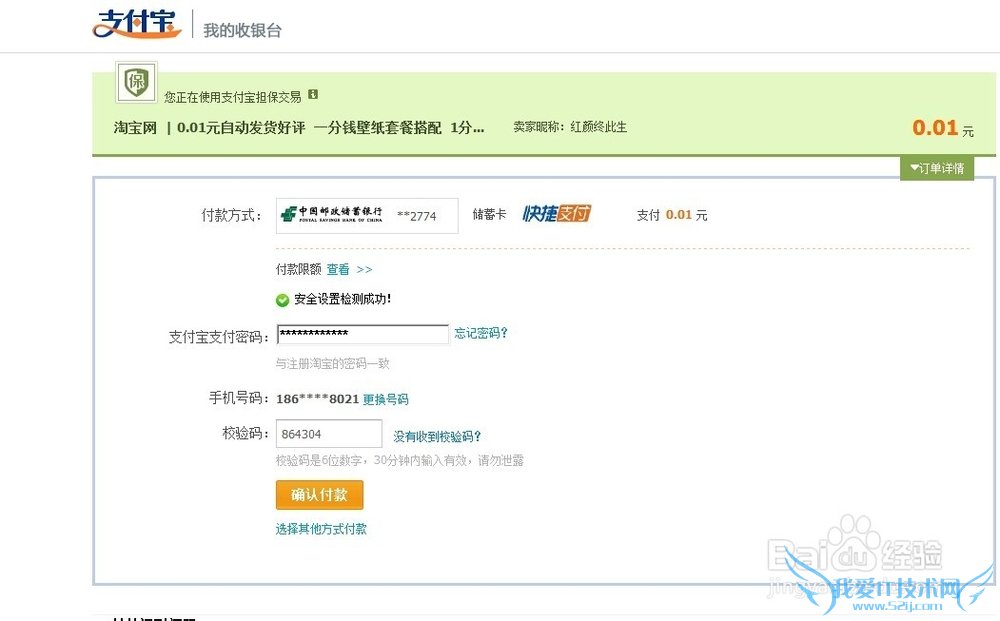
Task: Click seller name 红颜终此生
Action: [598, 127]
